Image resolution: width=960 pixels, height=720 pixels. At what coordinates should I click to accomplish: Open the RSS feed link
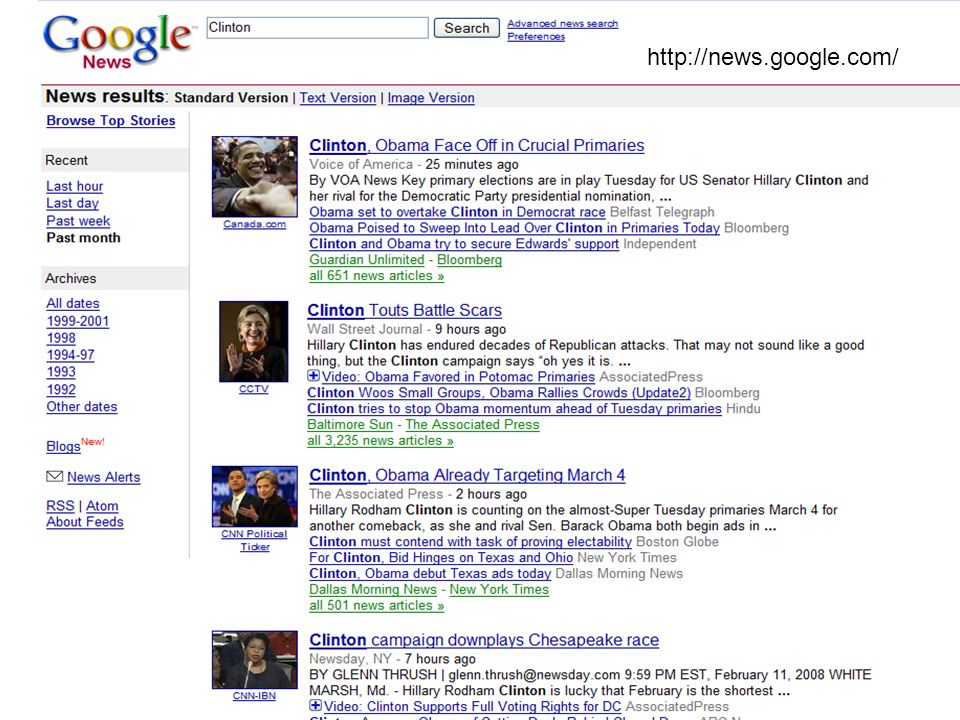(60, 506)
